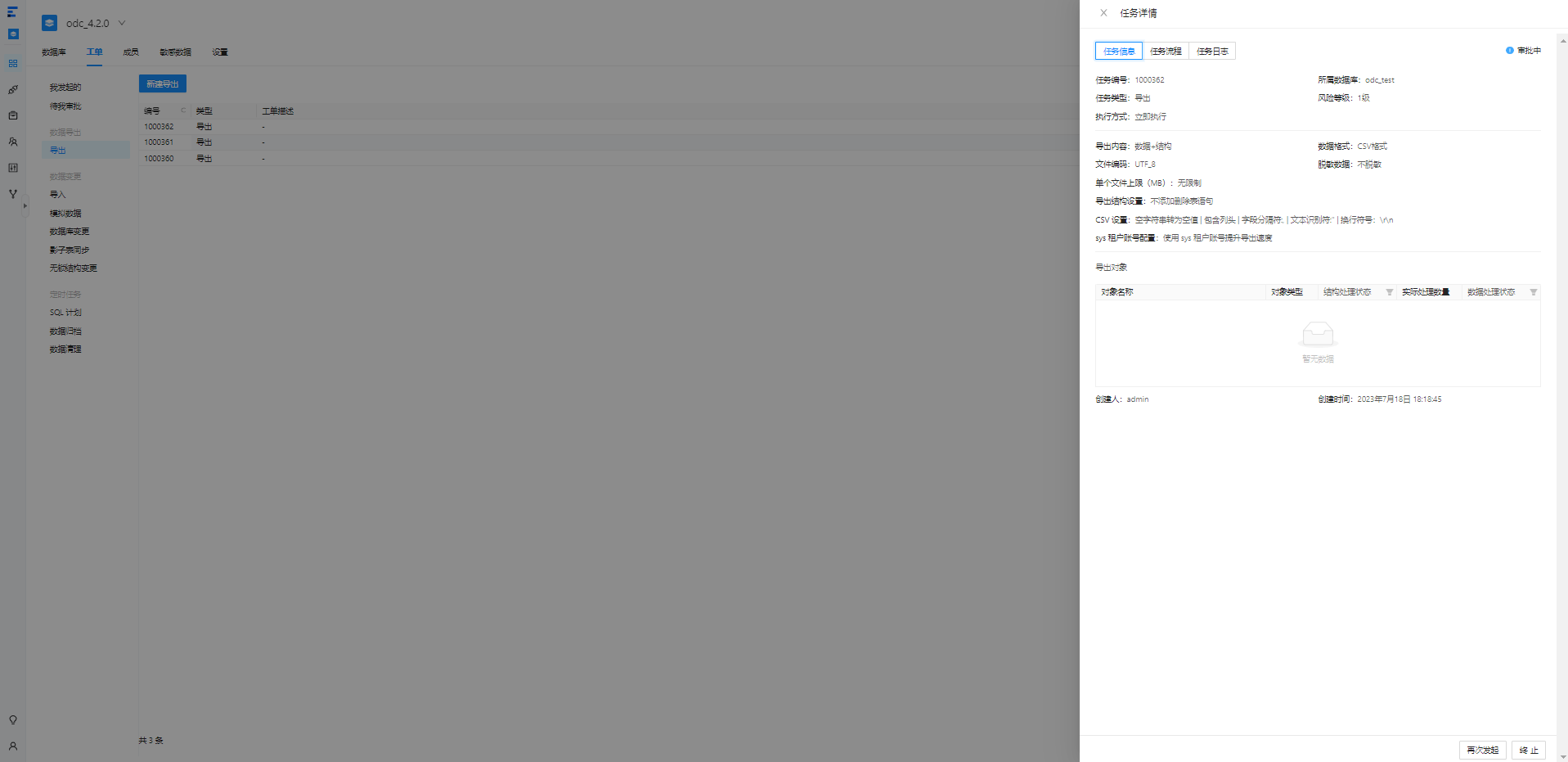This screenshot has width=1568, height=762.
Task: Select the task row numbered 1000361
Action: (x=609, y=142)
